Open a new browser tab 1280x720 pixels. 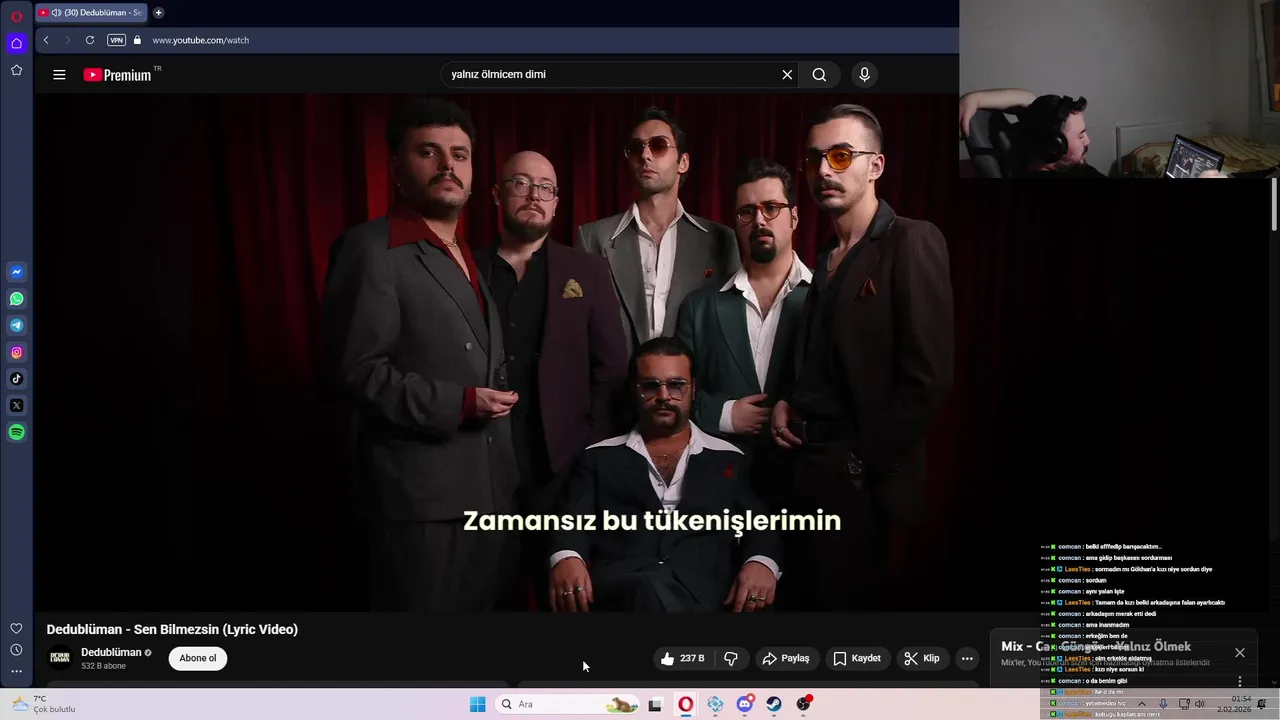coord(158,13)
